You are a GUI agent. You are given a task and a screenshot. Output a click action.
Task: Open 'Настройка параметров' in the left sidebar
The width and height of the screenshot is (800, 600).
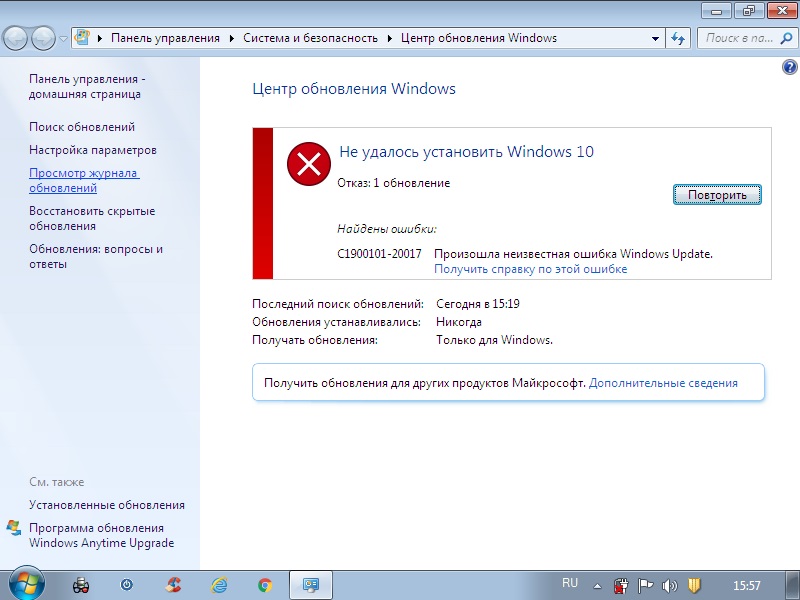point(93,150)
